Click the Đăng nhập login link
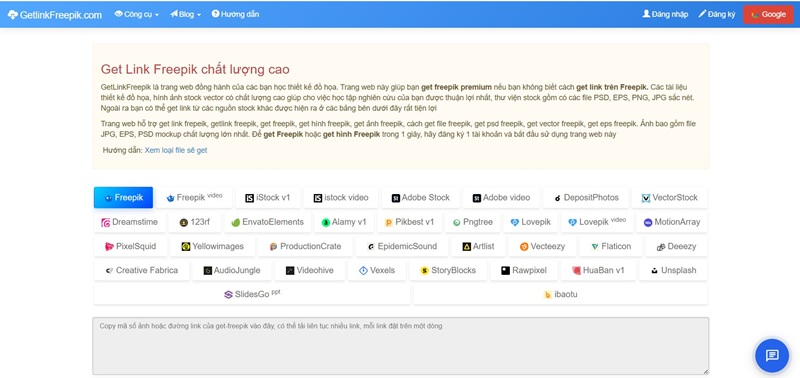Viewport: 800px width, 378px height. coord(665,14)
